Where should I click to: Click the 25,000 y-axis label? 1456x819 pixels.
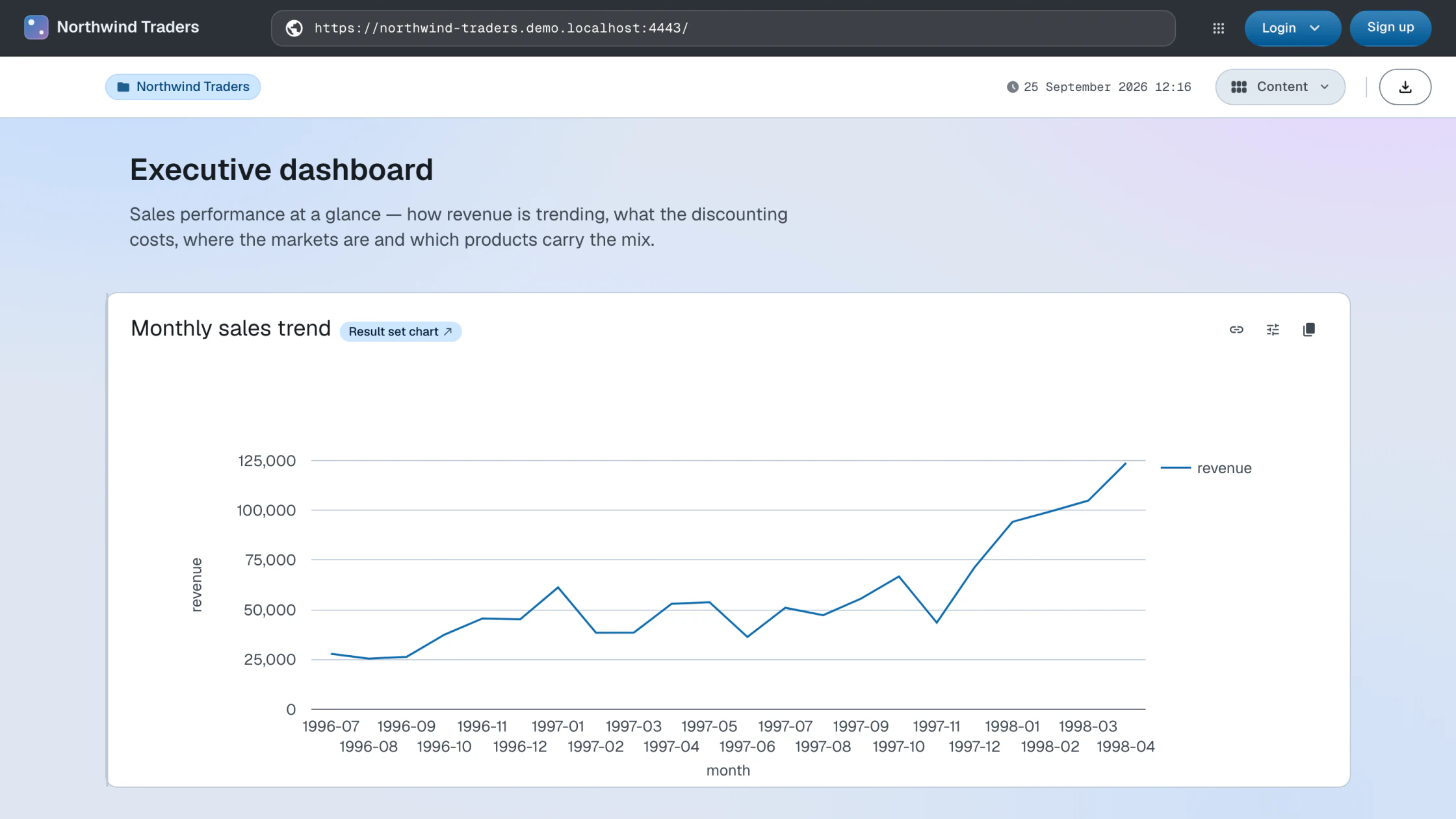click(269, 659)
